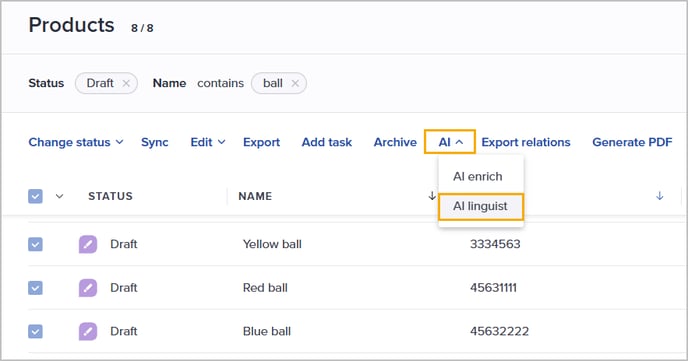The height and width of the screenshot is (361, 688).
Task: Open the Change status dropdown
Action: click(76, 142)
